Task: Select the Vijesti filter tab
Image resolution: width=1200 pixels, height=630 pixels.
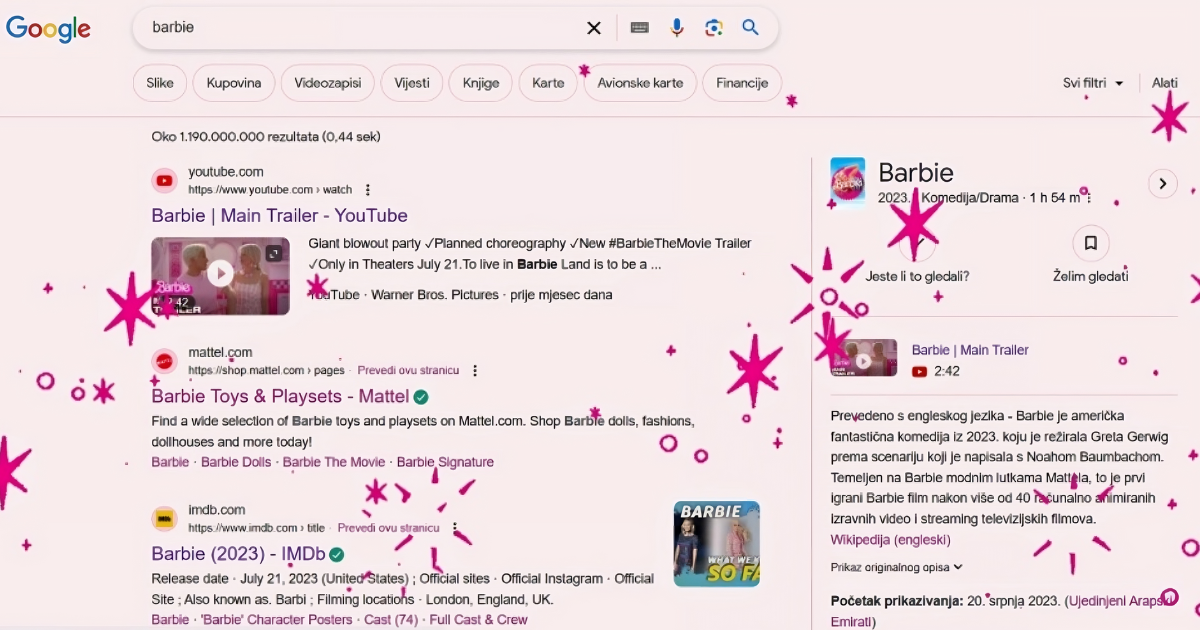Action: tap(412, 83)
